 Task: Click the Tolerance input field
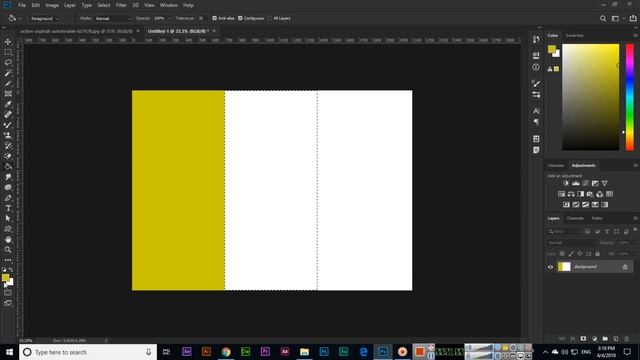[201, 18]
